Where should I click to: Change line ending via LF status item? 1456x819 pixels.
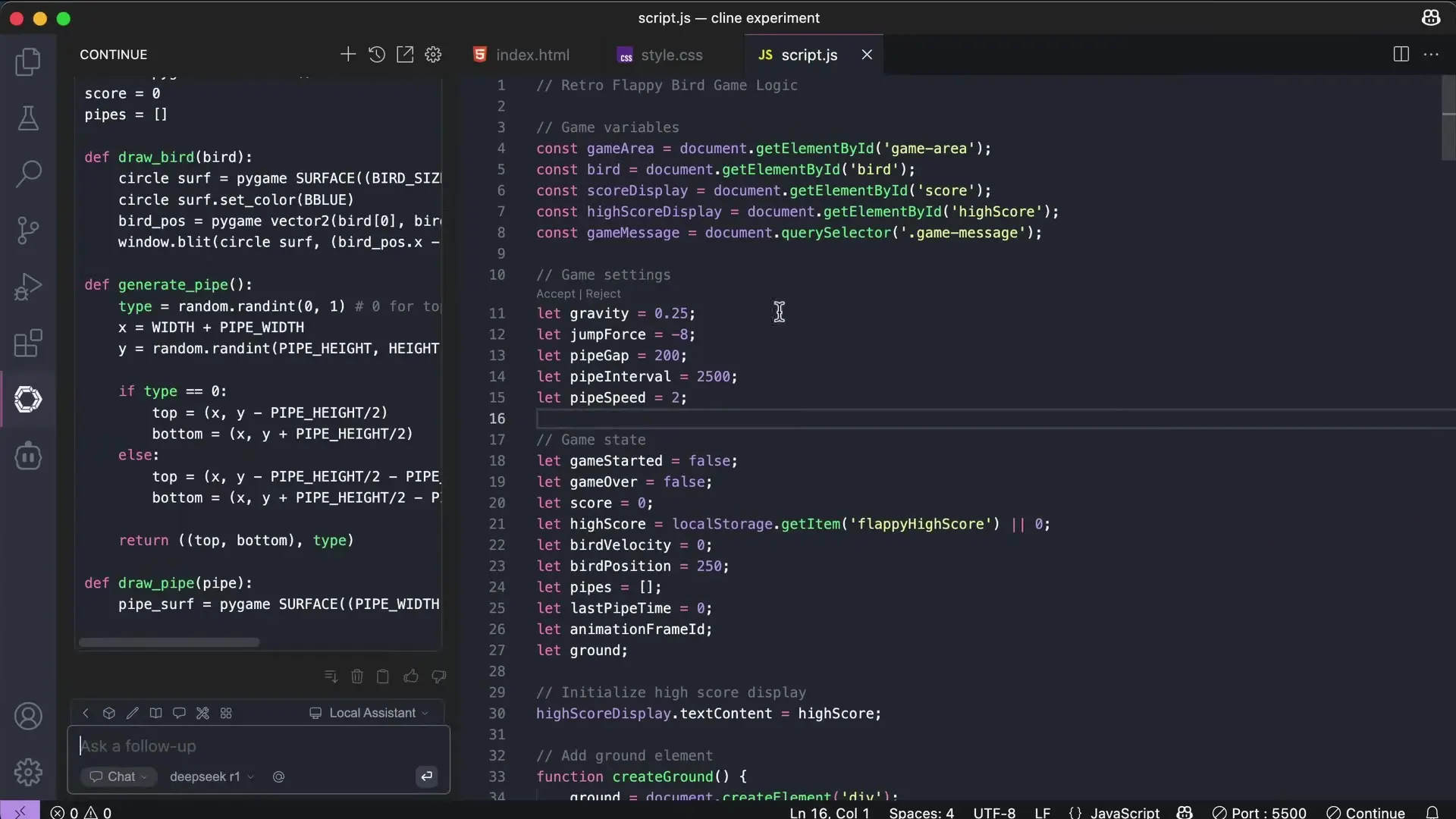1043,812
